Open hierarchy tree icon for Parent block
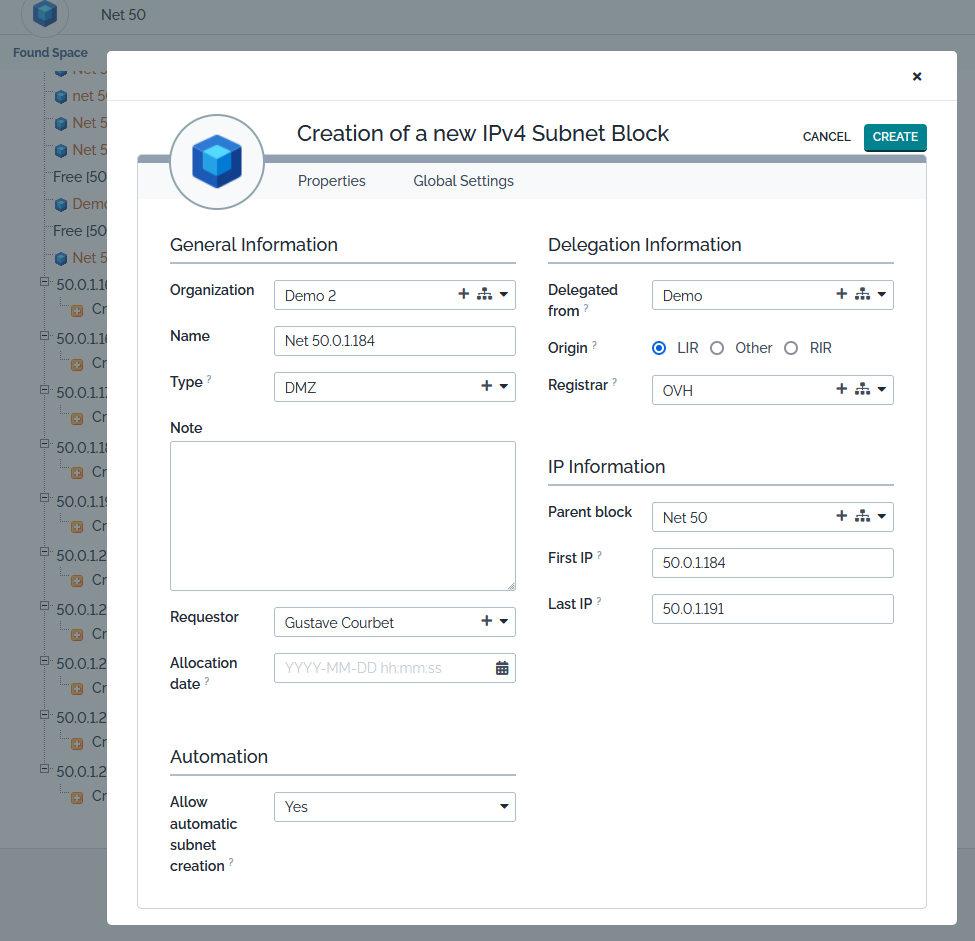Image resolution: width=975 pixels, height=941 pixels. click(x=862, y=517)
